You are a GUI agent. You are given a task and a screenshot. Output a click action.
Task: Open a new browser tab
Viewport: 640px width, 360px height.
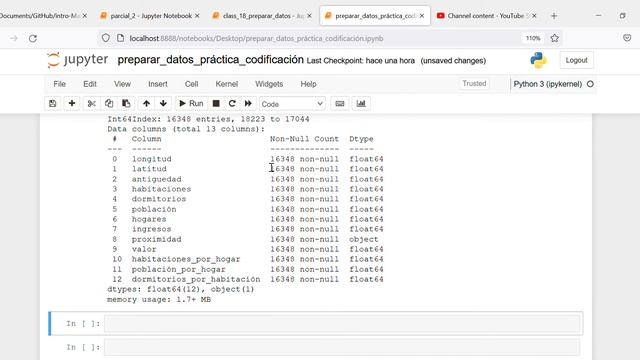coord(554,16)
